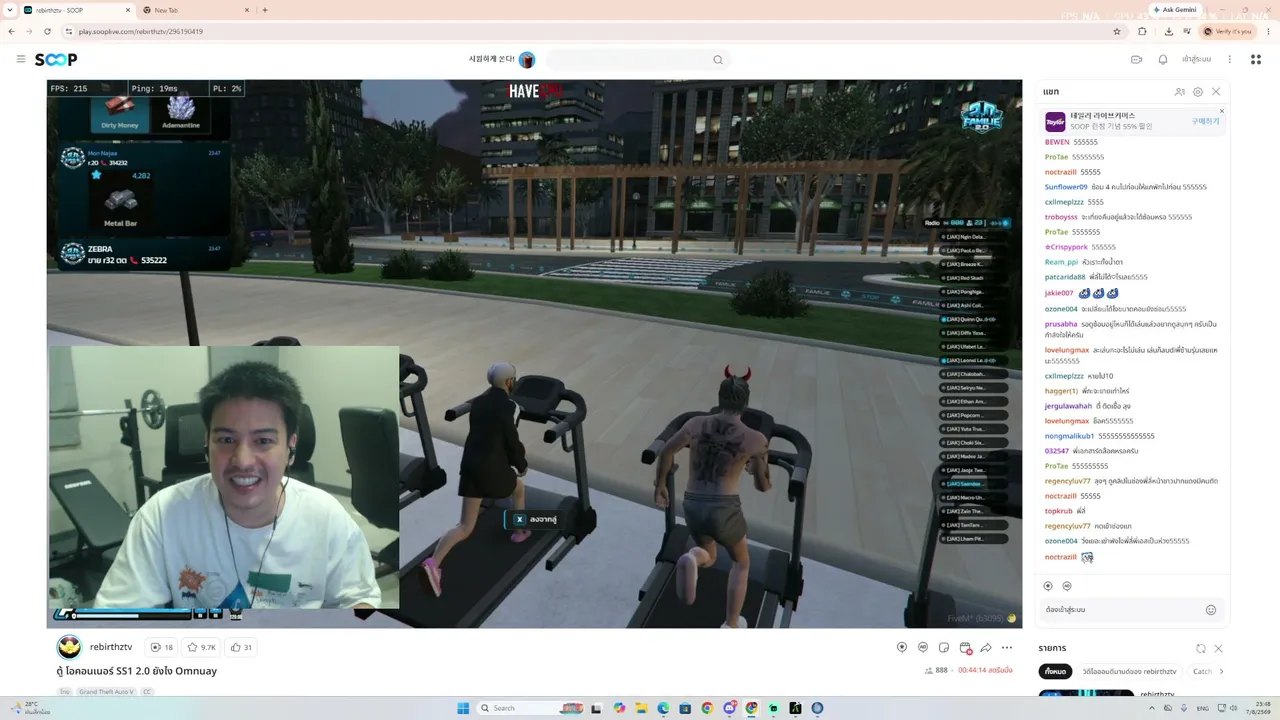The width and height of the screenshot is (1280, 720).
Task: Click the Windows taskbar search box
Action: [x=530, y=708]
